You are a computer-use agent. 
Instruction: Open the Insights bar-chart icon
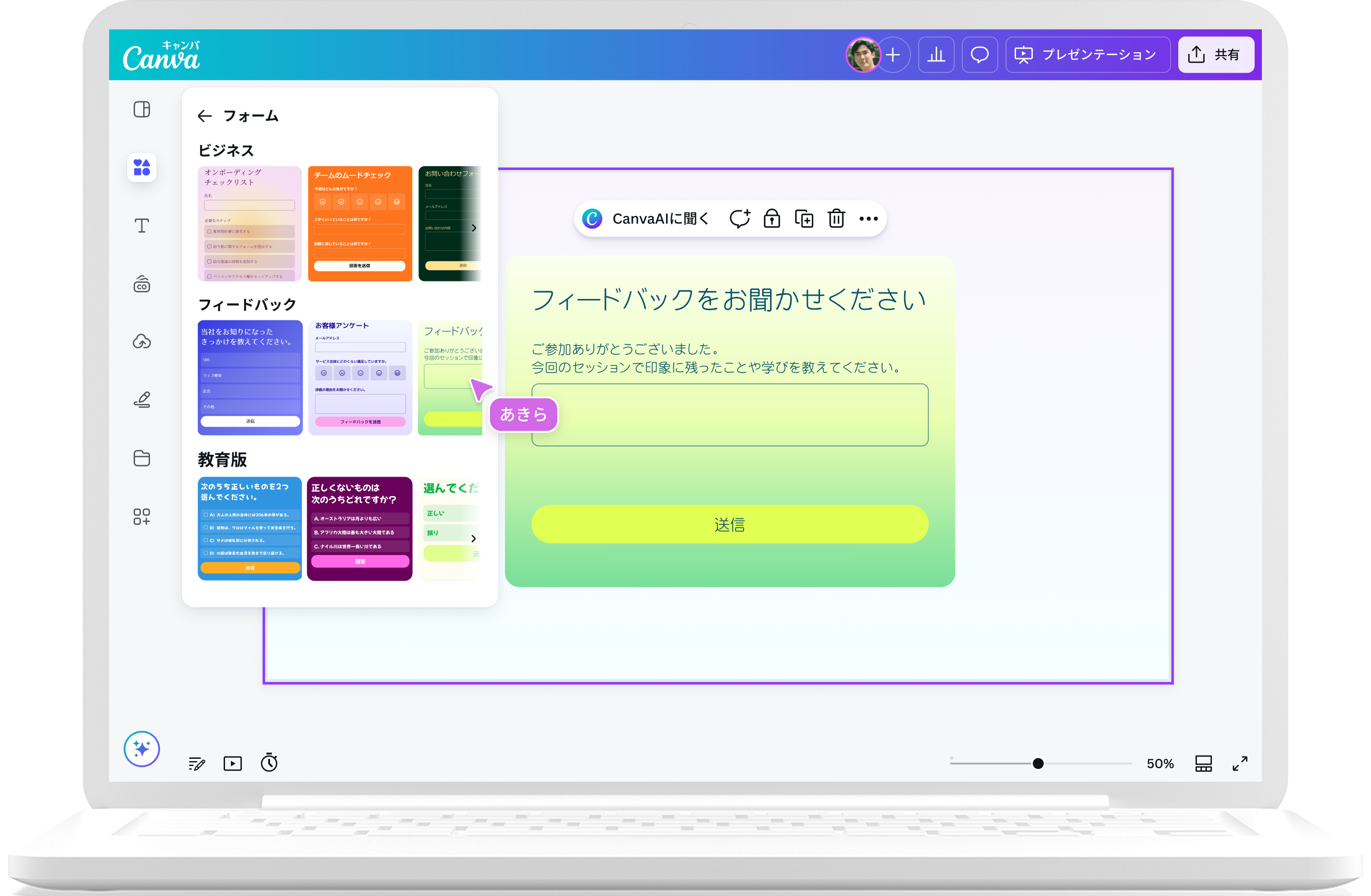[936, 55]
